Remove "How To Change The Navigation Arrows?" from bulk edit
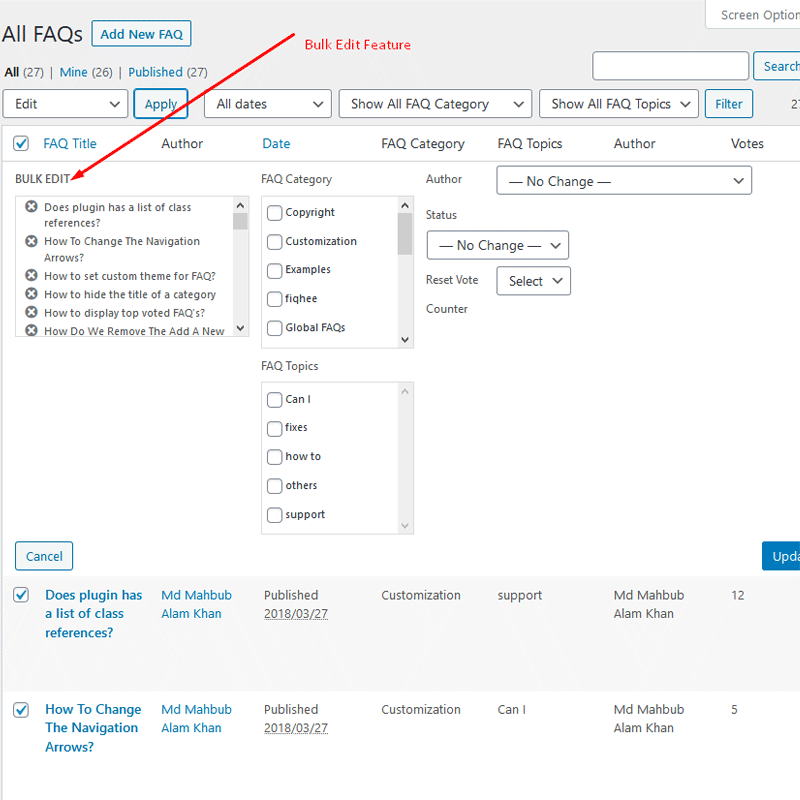This screenshot has width=800, height=800. 33,241
